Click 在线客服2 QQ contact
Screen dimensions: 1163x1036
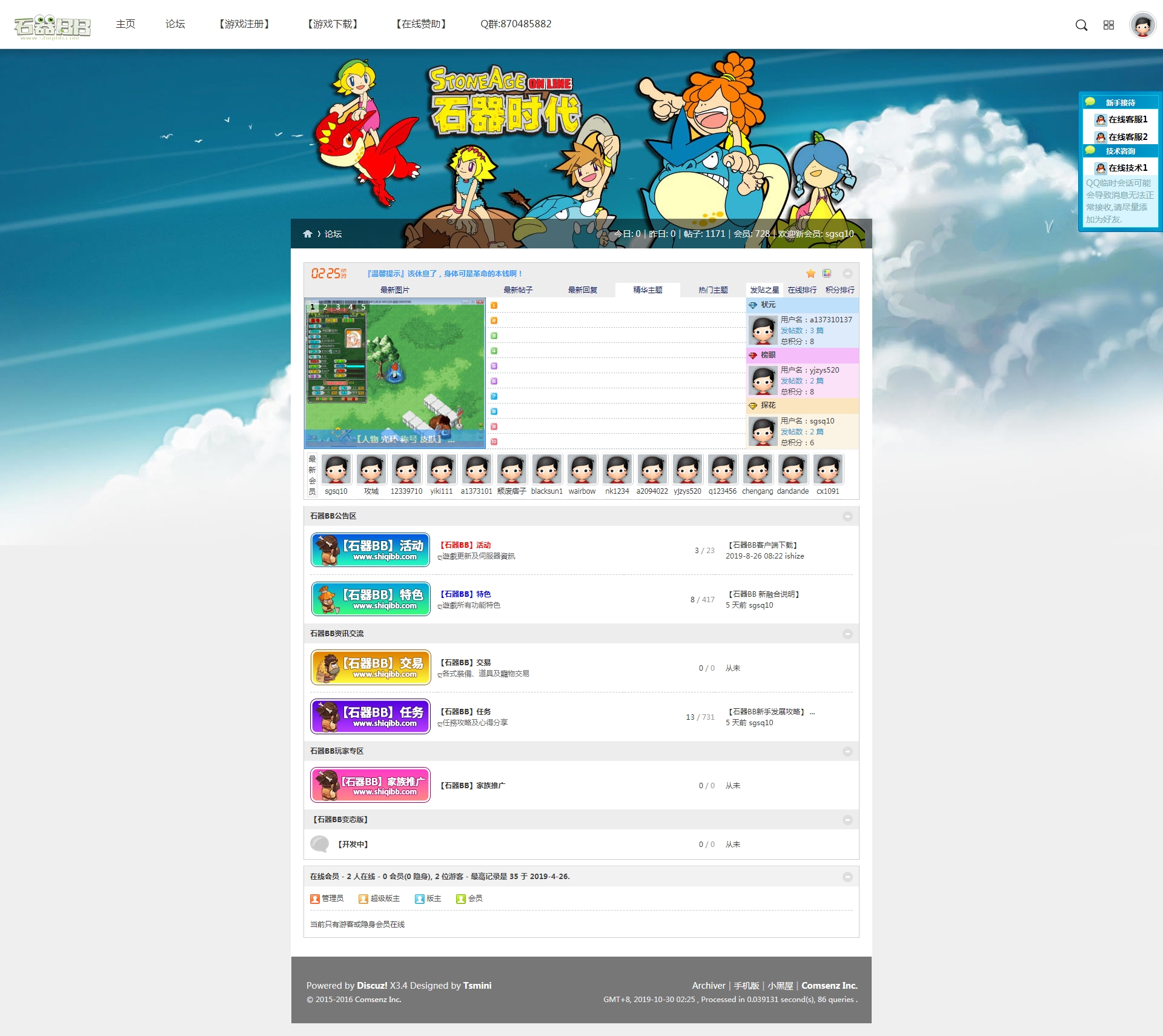click(1121, 137)
